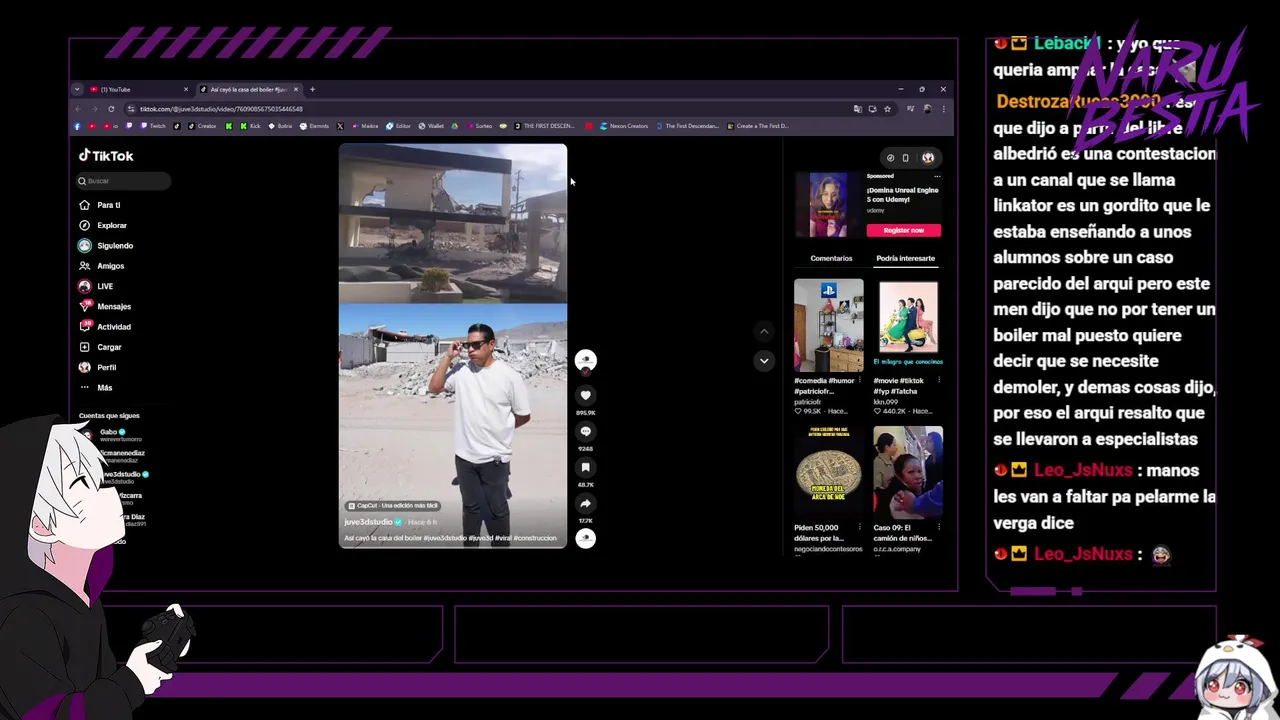Go to previous video with up chevron

764,331
